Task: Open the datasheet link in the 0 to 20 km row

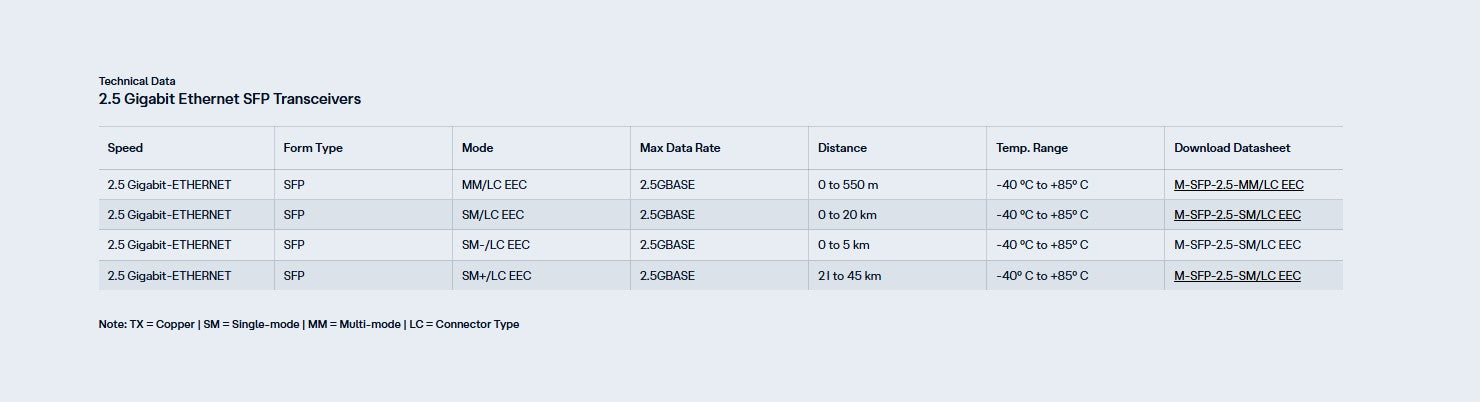Action: pyautogui.click(x=1237, y=215)
